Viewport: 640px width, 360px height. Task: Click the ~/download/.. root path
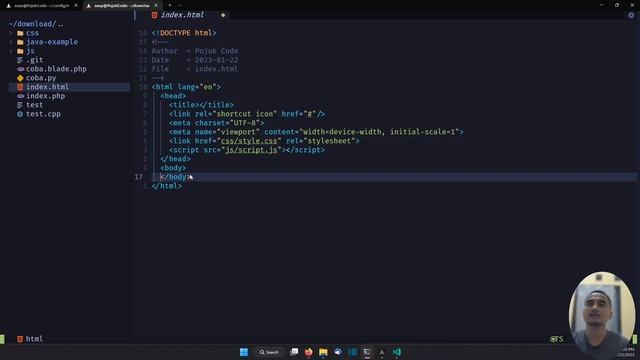point(36,24)
